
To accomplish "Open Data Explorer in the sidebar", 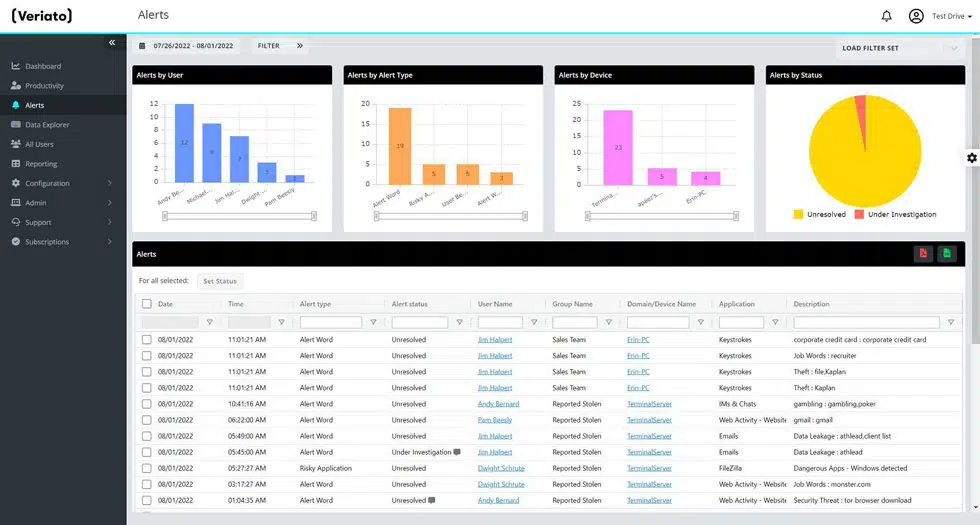I will click(47, 125).
